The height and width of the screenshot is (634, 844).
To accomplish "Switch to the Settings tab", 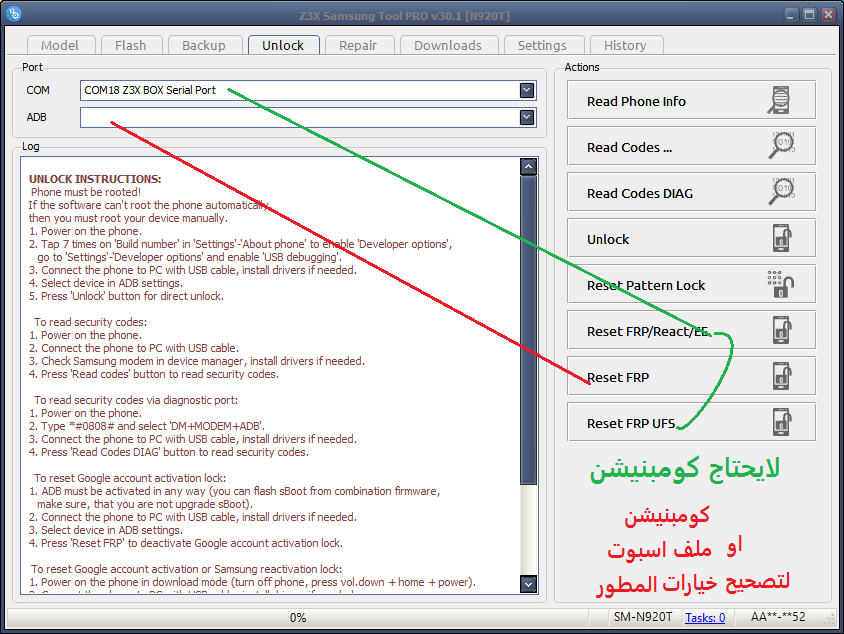I will [542, 45].
